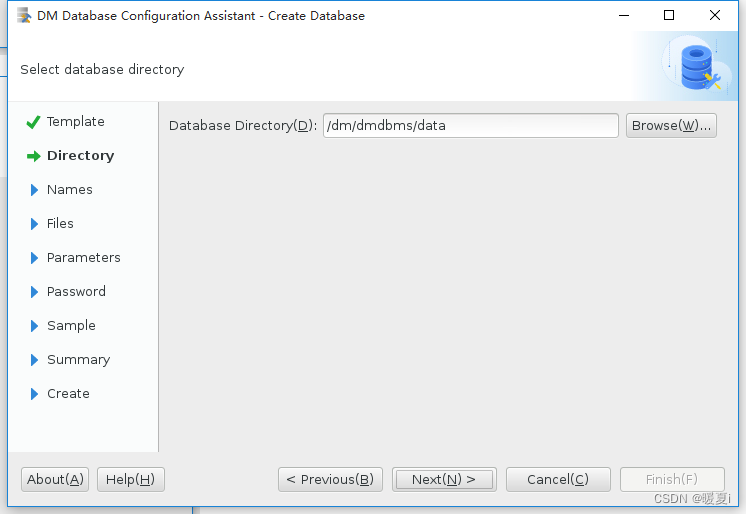Continue with Next(N) > button

tap(444, 479)
